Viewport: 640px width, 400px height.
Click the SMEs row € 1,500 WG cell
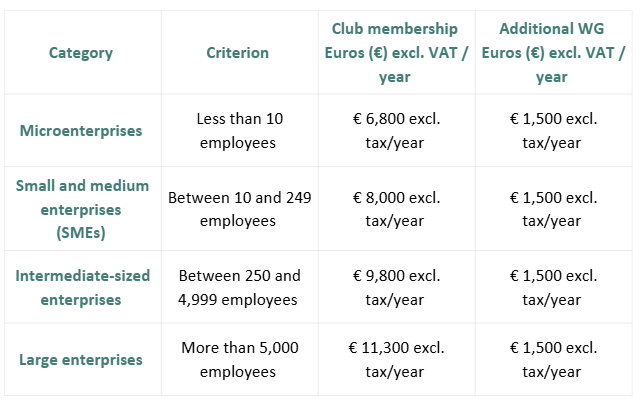(x=552, y=210)
